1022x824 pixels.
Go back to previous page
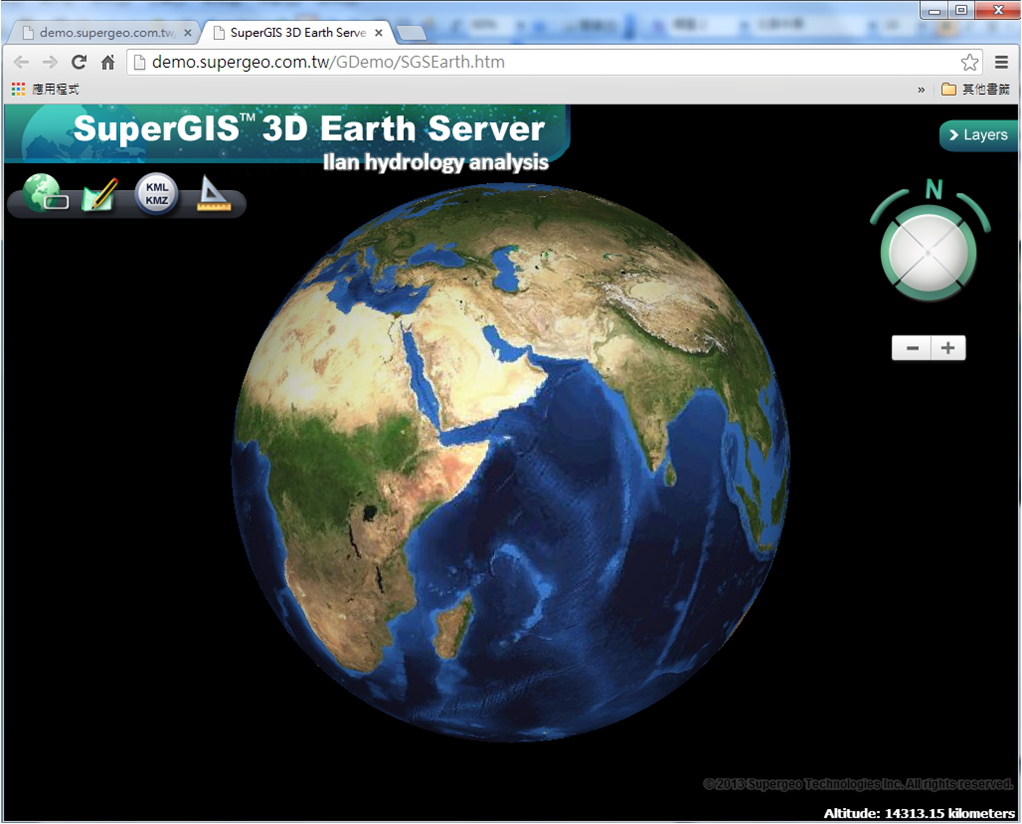click(21, 63)
